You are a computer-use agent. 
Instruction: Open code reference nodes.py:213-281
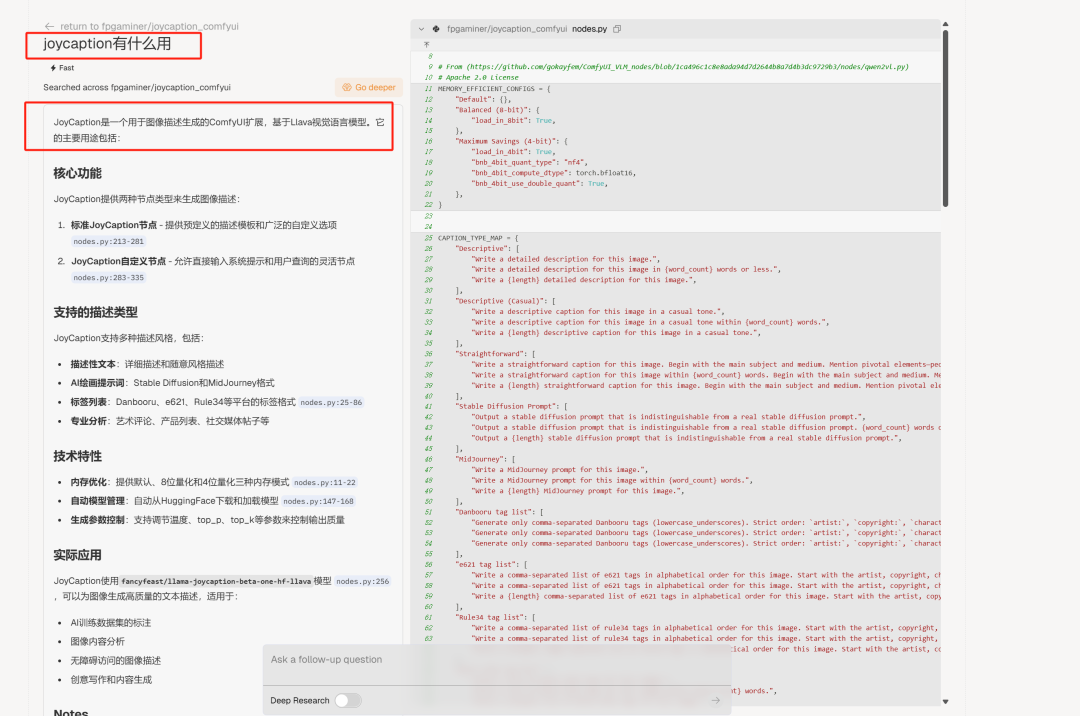pos(109,242)
